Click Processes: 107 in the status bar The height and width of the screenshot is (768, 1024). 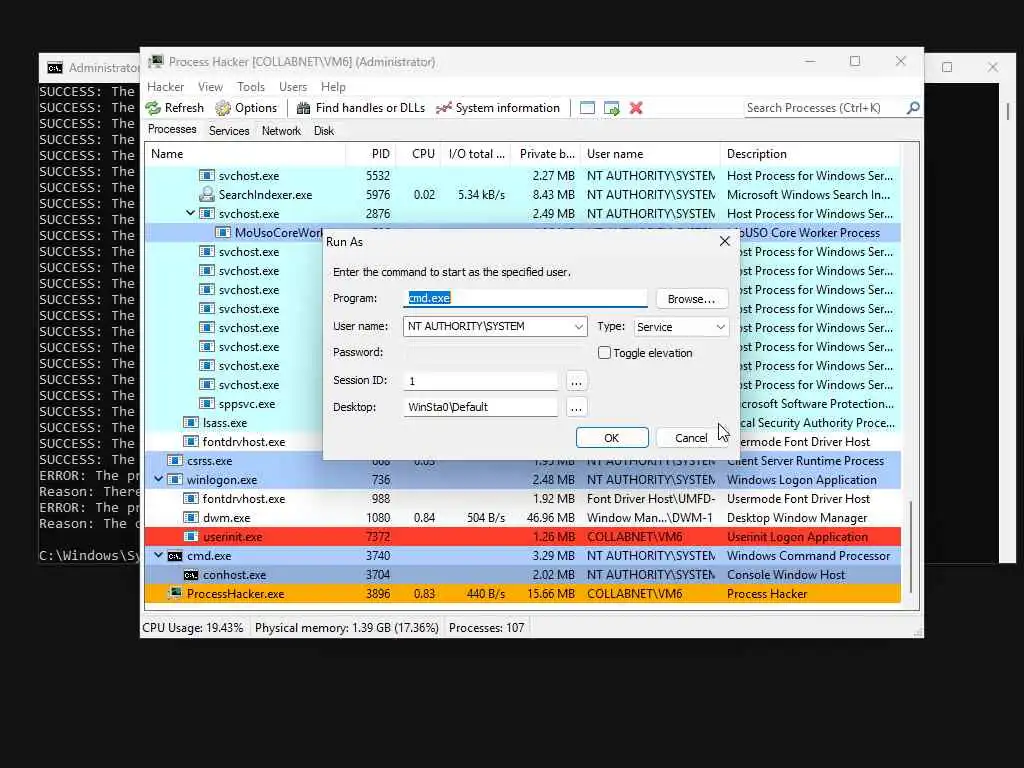[487, 628]
